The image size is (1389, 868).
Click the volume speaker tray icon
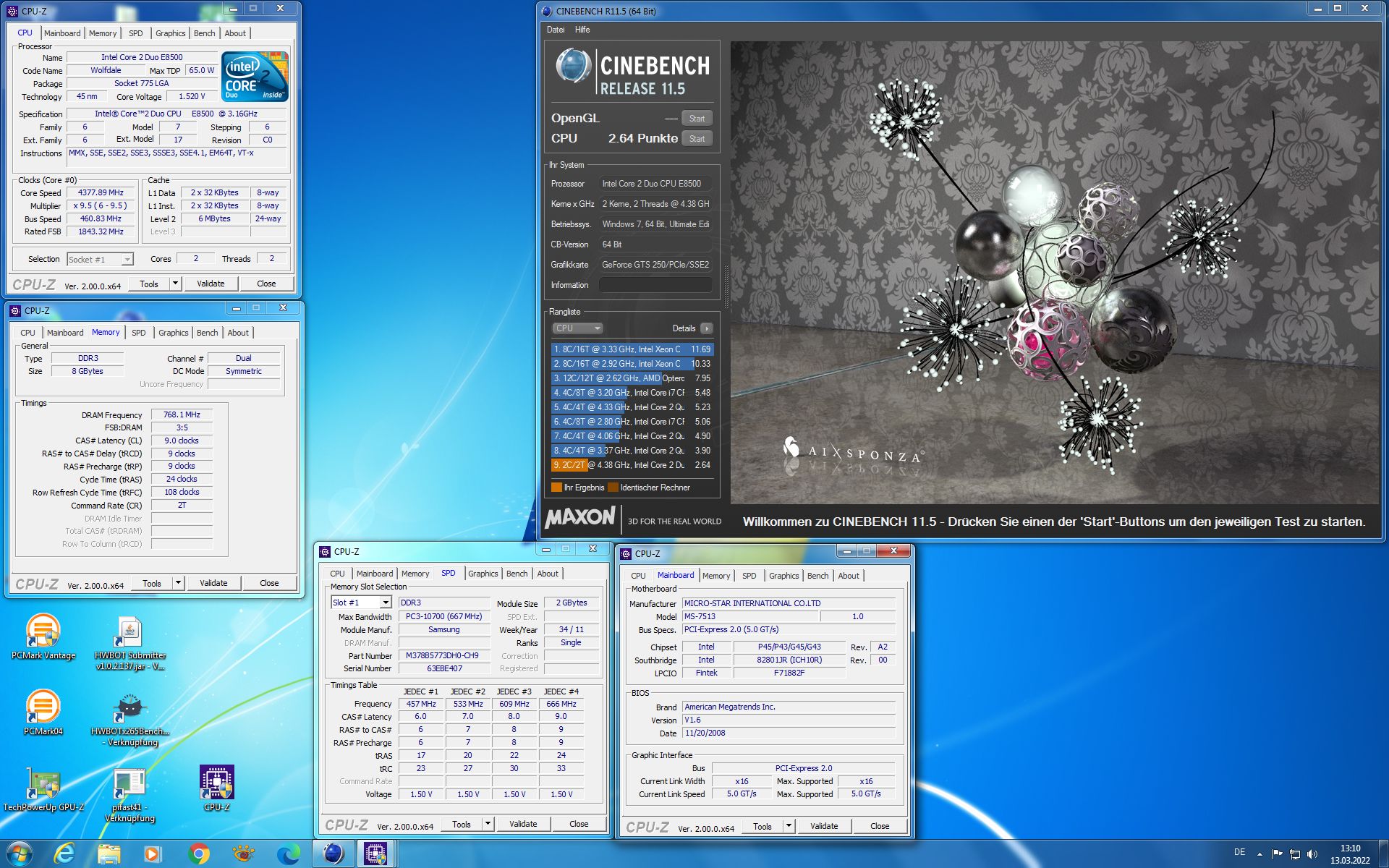(x=1312, y=854)
